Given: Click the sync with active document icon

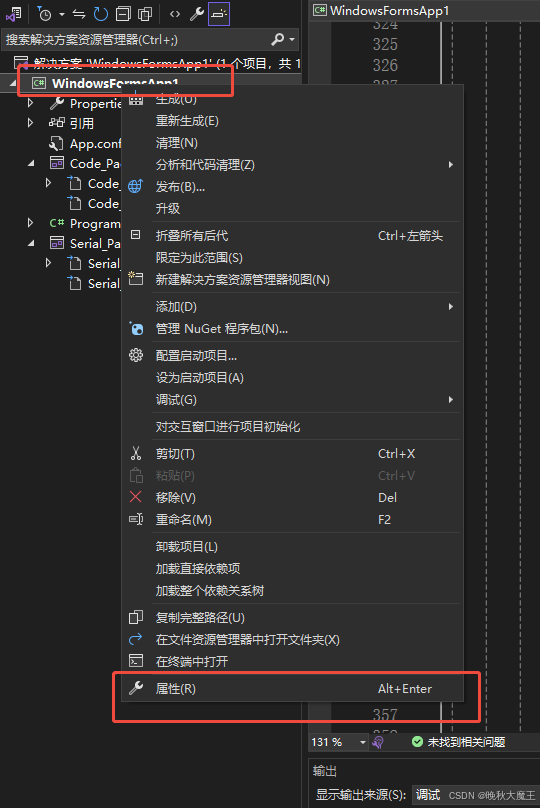Looking at the screenshot, I should point(79,14).
